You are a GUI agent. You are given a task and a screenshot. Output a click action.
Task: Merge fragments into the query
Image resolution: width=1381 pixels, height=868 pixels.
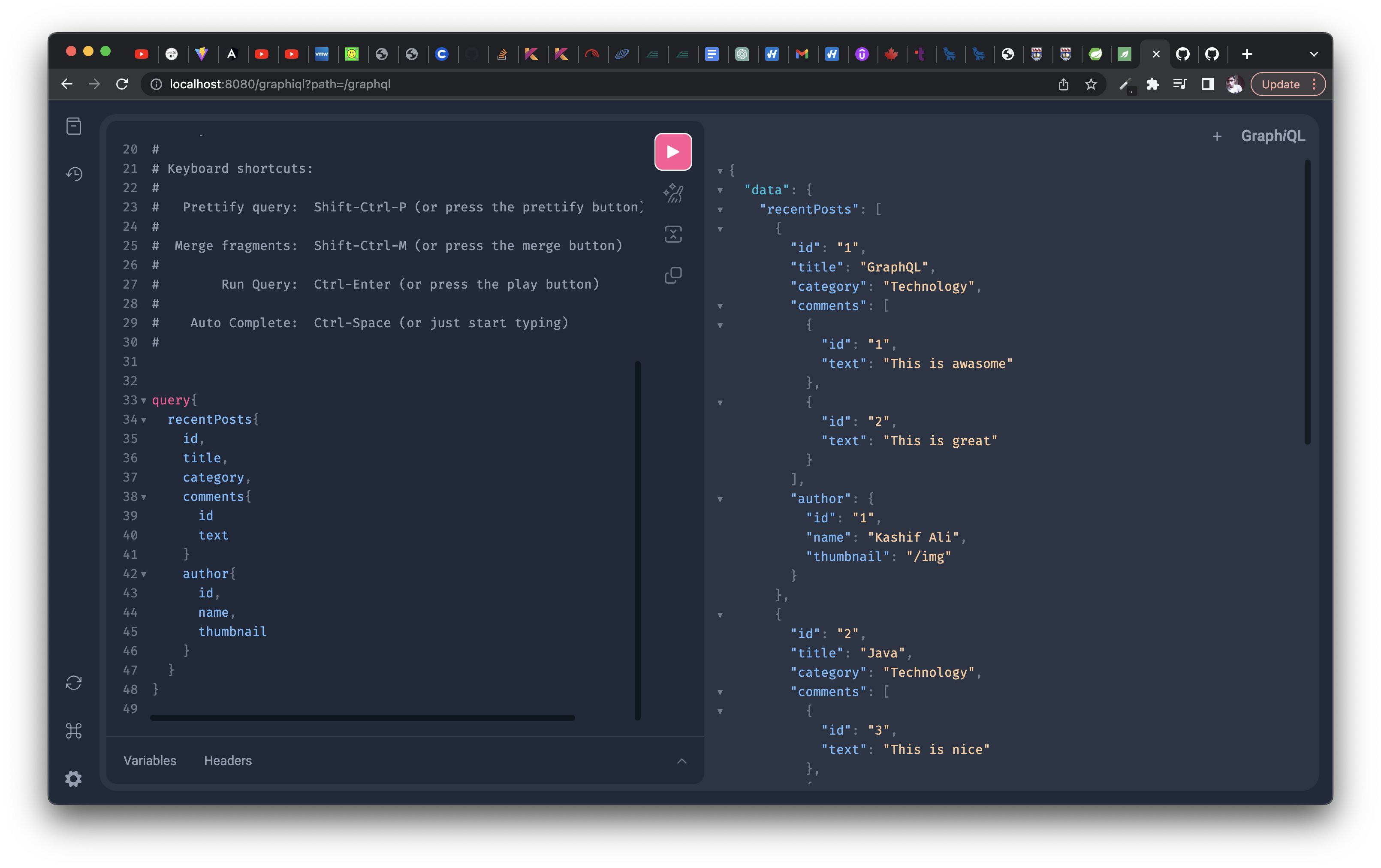coord(673,234)
